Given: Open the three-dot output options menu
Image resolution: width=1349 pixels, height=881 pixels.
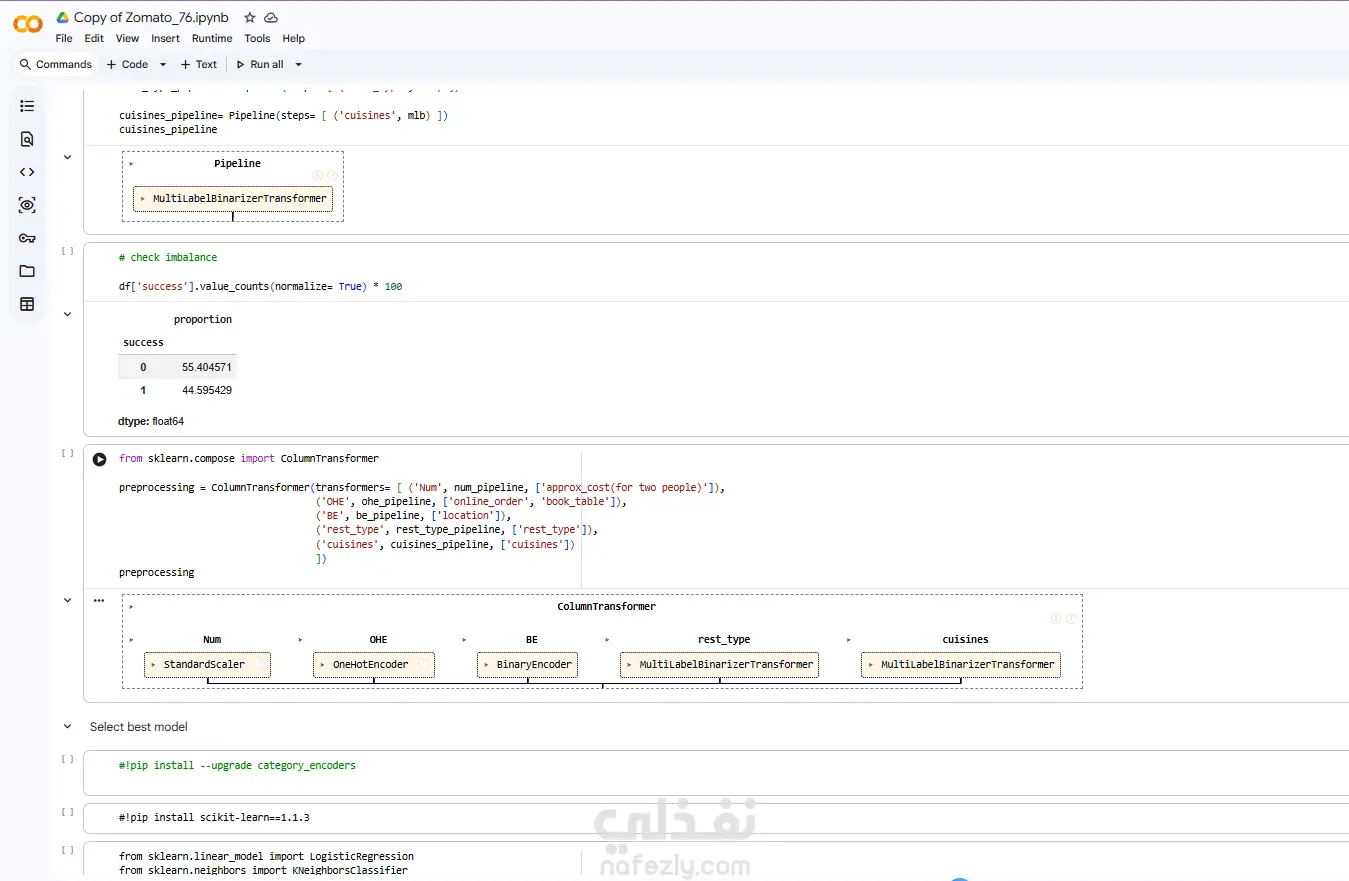Looking at the screenshot, I should [99, 601].
